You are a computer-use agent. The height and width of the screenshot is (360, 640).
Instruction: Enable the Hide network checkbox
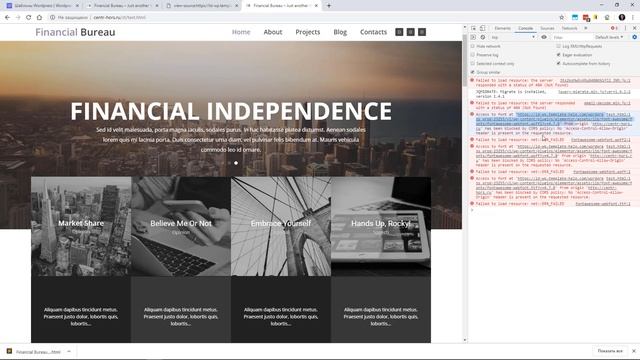(x=473, y=46)
